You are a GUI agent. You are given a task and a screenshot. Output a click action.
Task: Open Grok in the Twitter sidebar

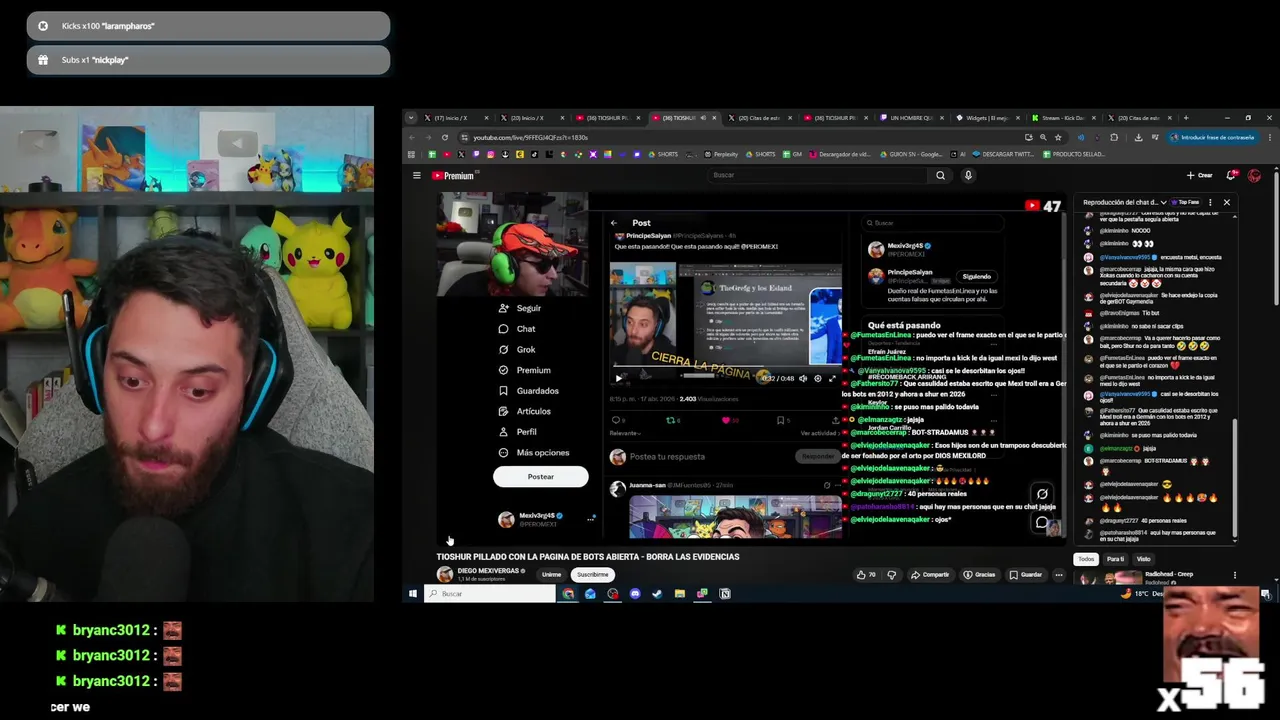(x=517, y=349)
